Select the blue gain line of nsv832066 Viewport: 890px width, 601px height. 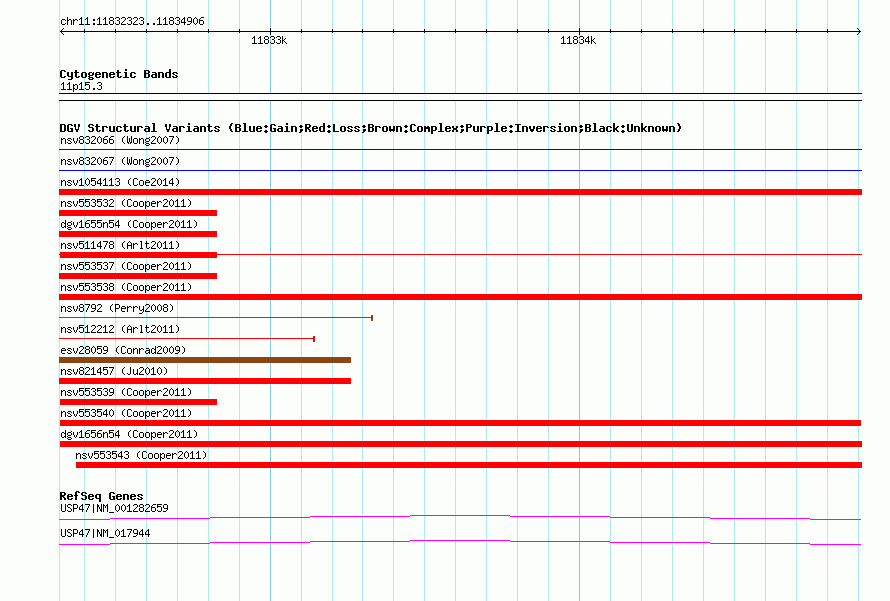(460, 150)
